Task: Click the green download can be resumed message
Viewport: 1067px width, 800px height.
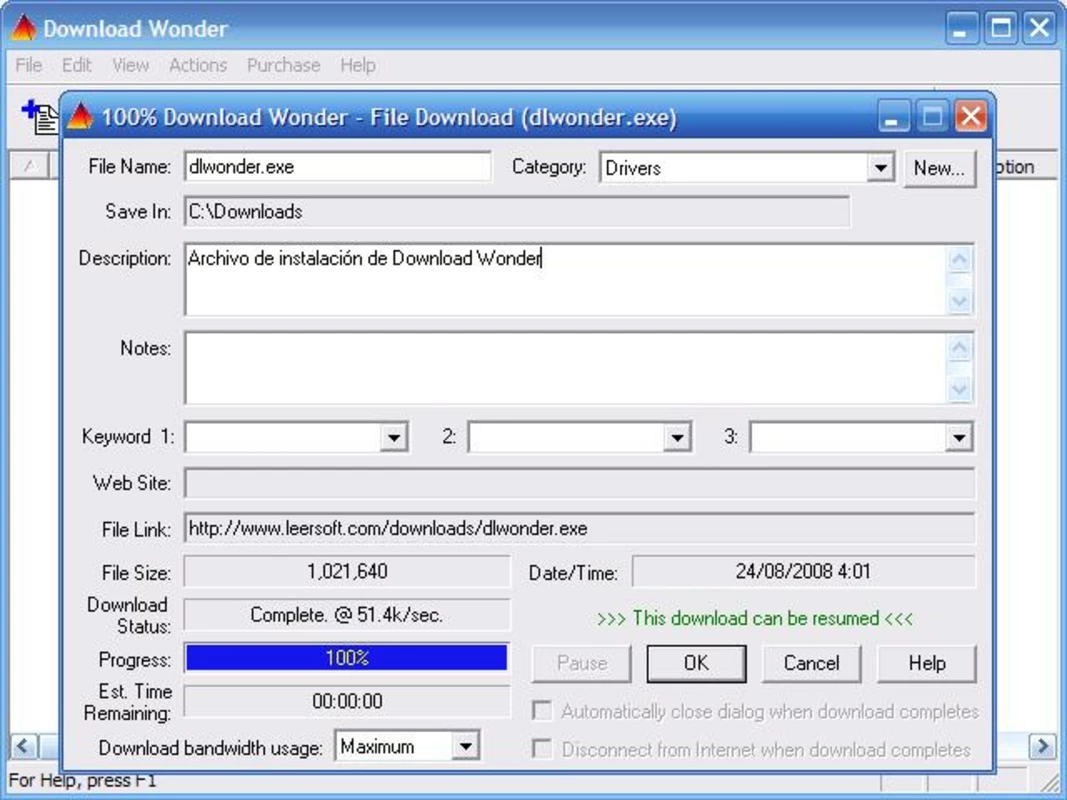Action: [755, 618]
